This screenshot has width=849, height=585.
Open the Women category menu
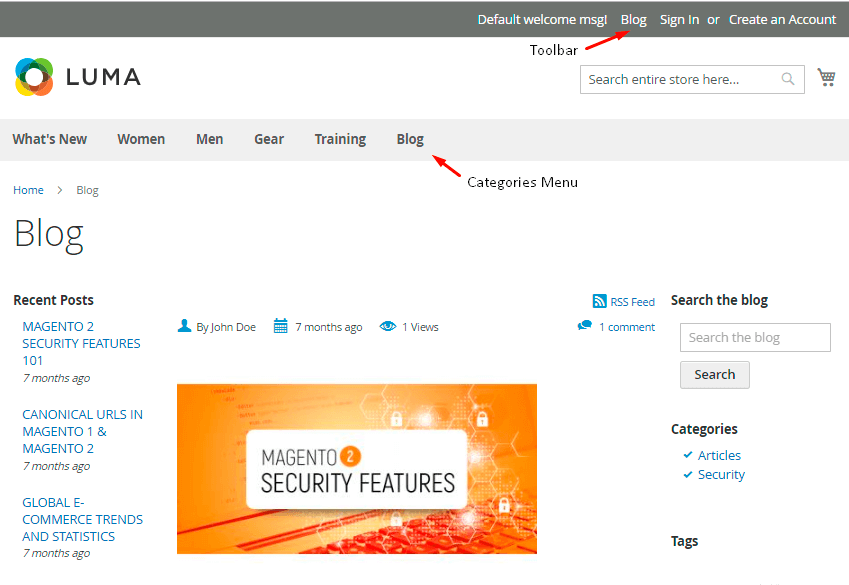click(141, 139)
